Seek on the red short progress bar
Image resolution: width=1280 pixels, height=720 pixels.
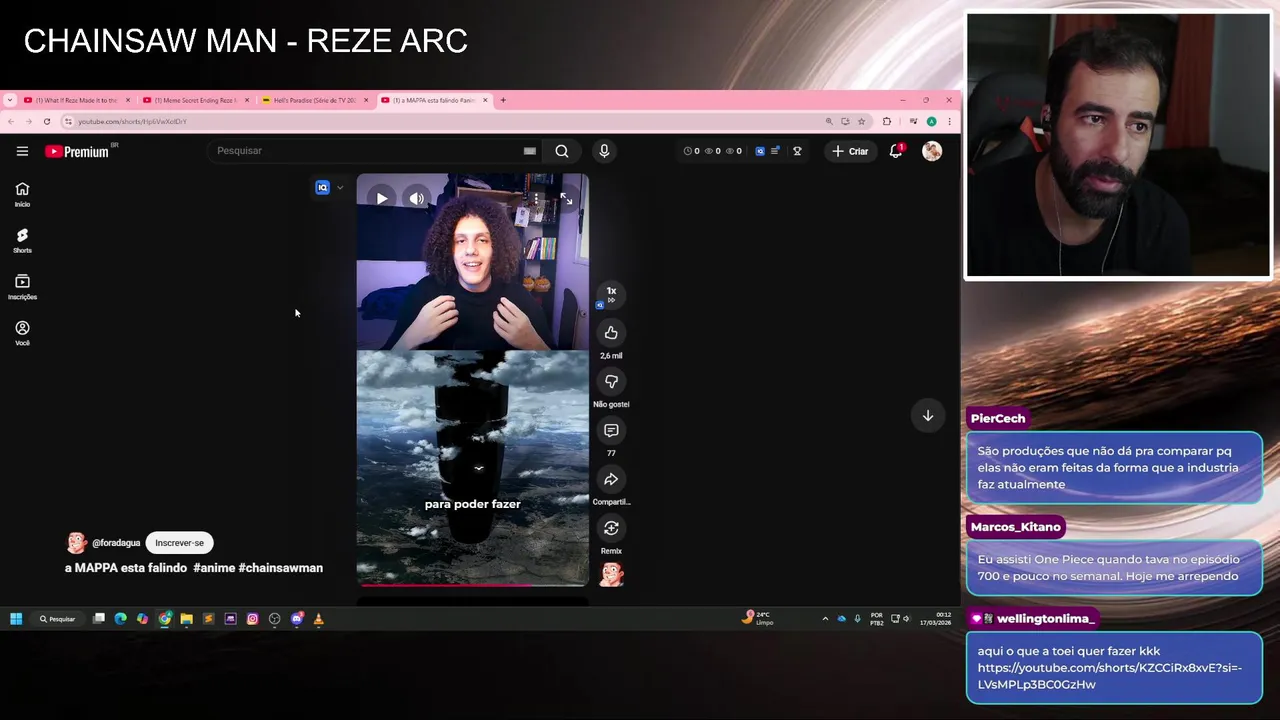472,586
